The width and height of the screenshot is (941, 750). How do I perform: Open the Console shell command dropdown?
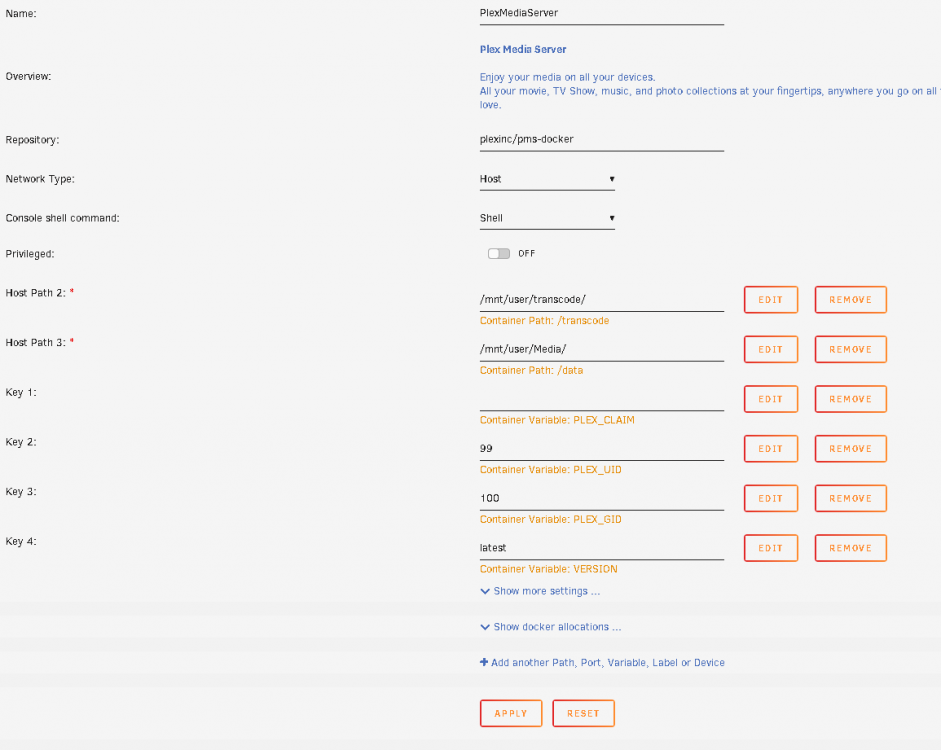tap(547, 218)
